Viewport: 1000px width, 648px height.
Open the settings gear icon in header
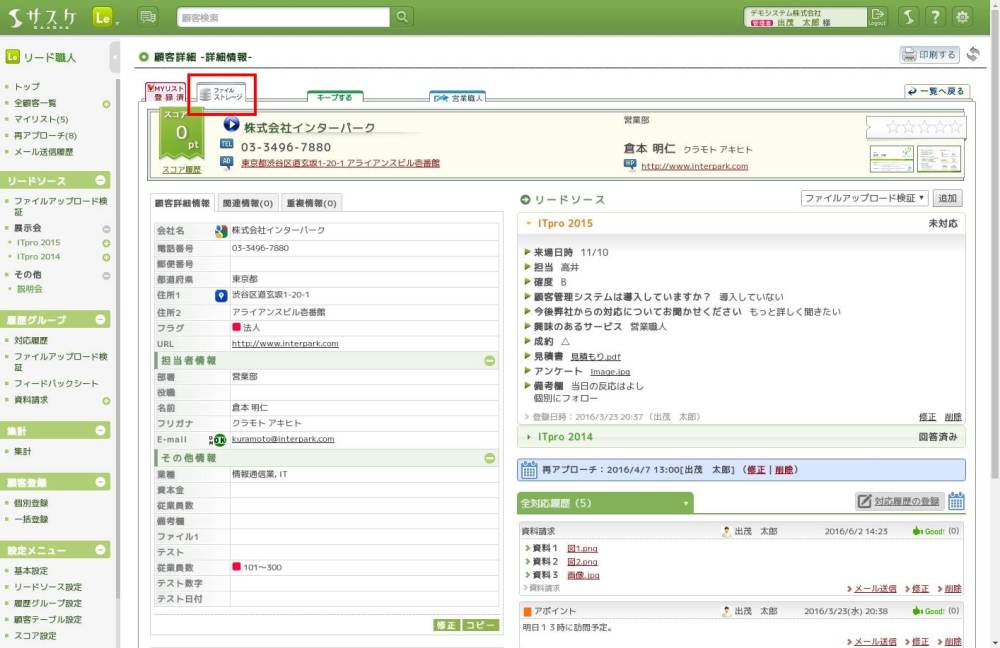[x=962, y=16]
